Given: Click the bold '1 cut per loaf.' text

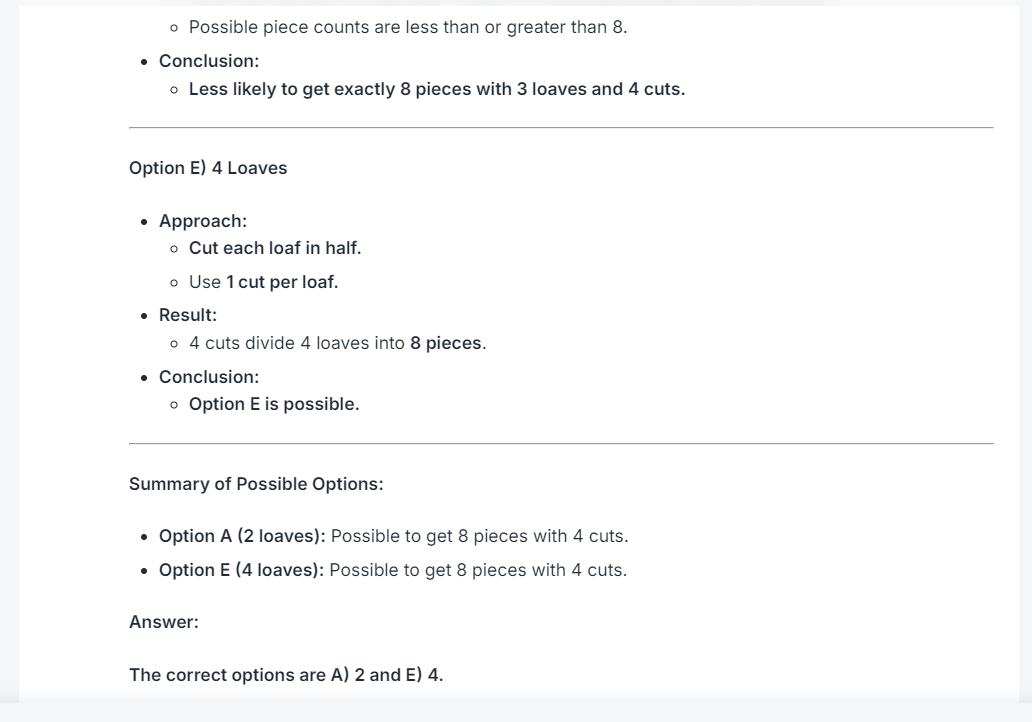Looking at the screenshot, I should tap(282, 282).
